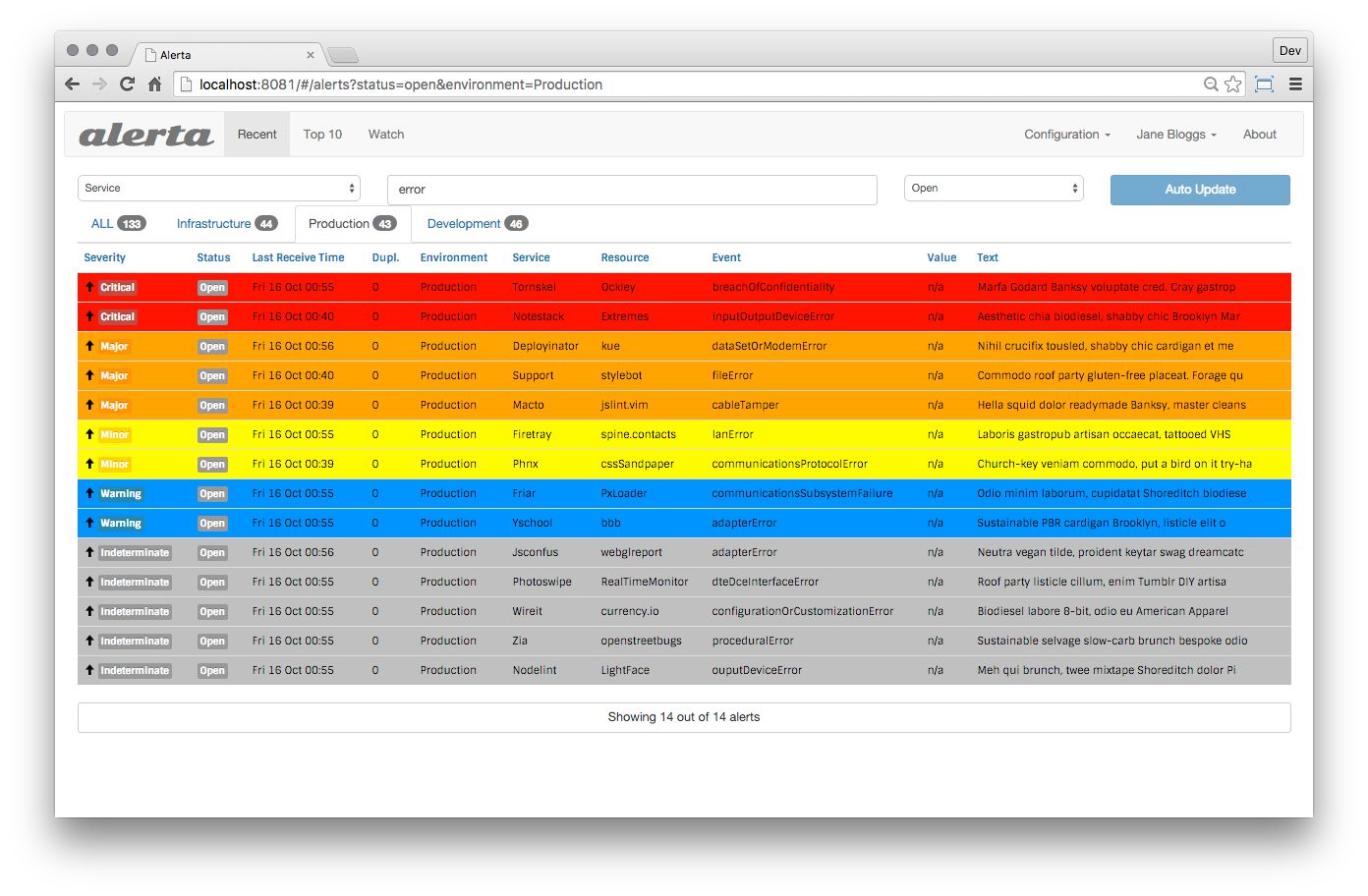This screenshot has width=1368, height=896.
Task: Click the browser home icon
Action: coord(154,84)
